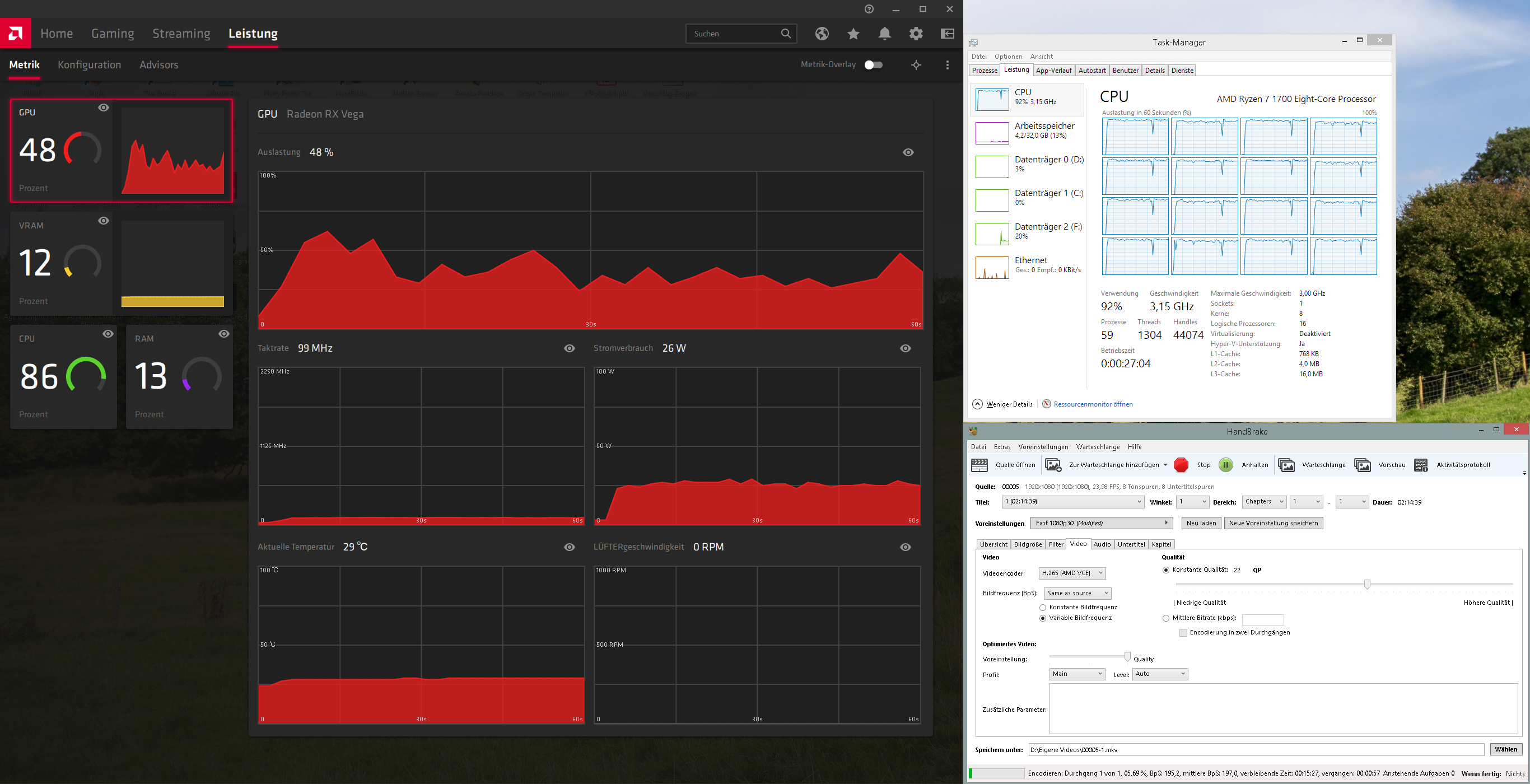Enable Encodierung in zwei Durchgängen checkbox
This screenshot has width=1530, height=784.
coord(1183,633)
